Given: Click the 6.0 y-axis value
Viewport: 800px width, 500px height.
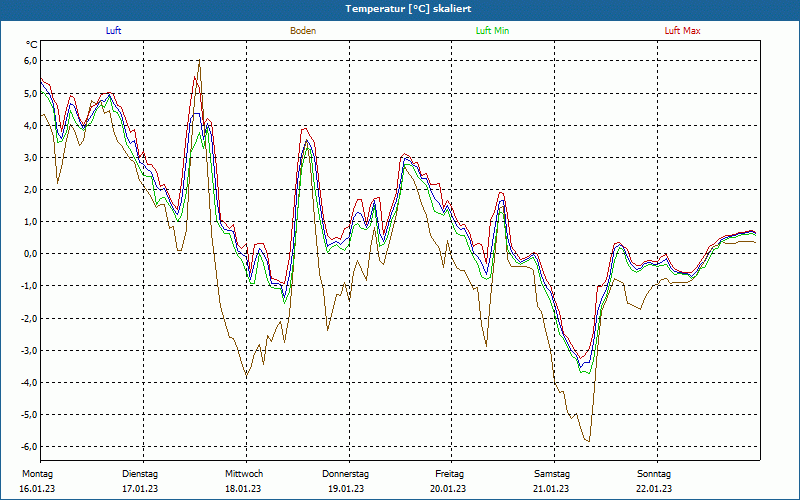Looking at the screenshot, I should (30, 61).
